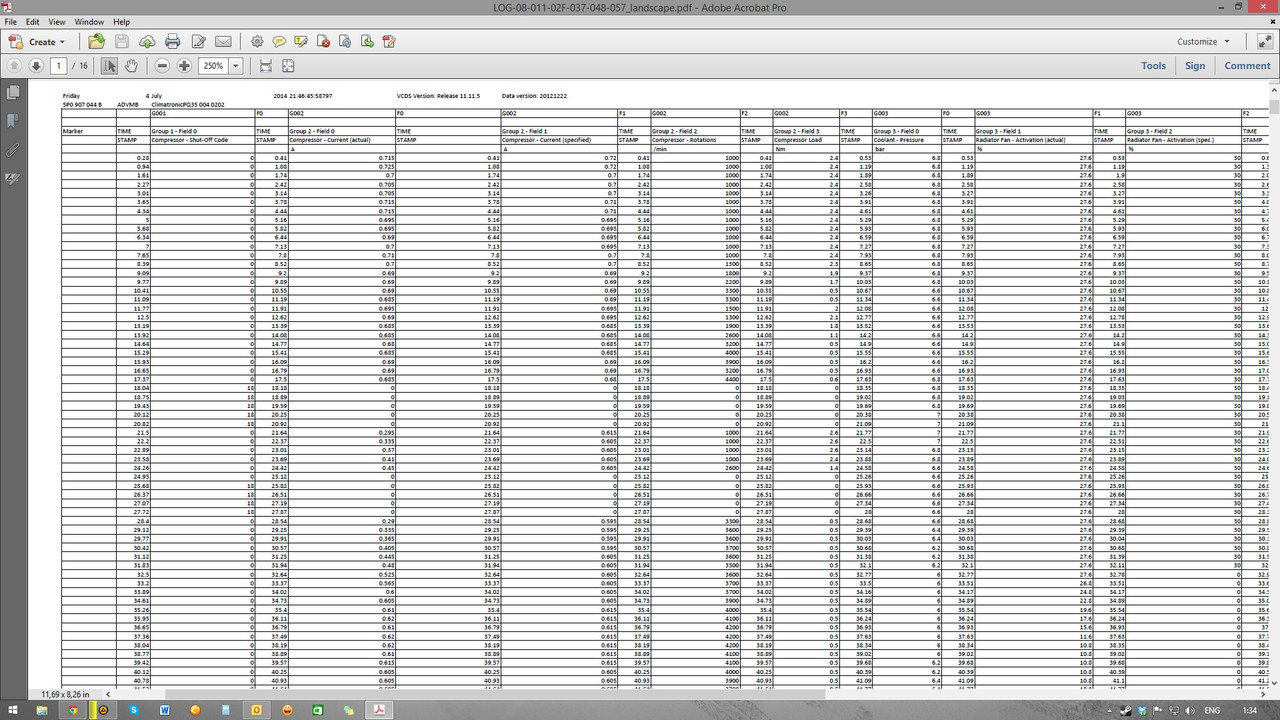Open Skype from the taskbar
The width and height of the screenshot is (1280, 720).
tap(134, 710)
